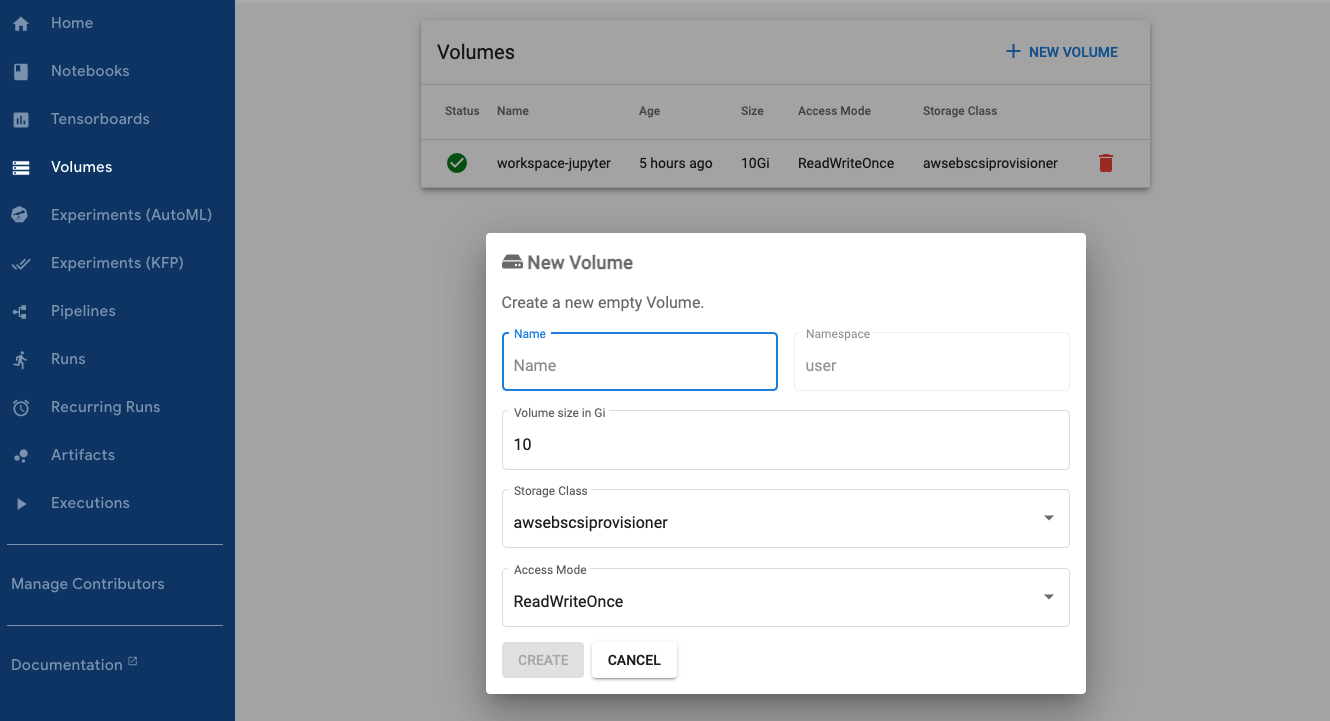Click the NEW VOLUME button
The image size is (1330, 721).
(x=1062, y=52)
